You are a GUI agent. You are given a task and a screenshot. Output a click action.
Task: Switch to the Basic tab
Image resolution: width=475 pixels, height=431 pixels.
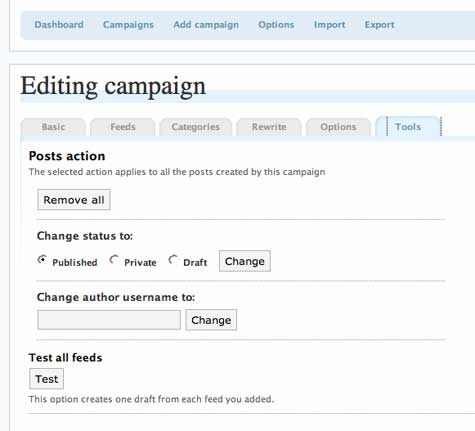pos(53,127)
